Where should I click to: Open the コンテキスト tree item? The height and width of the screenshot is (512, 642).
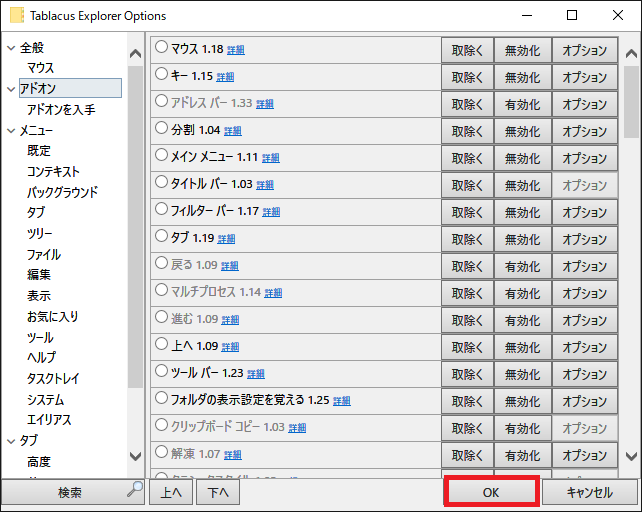click(53, 172)
